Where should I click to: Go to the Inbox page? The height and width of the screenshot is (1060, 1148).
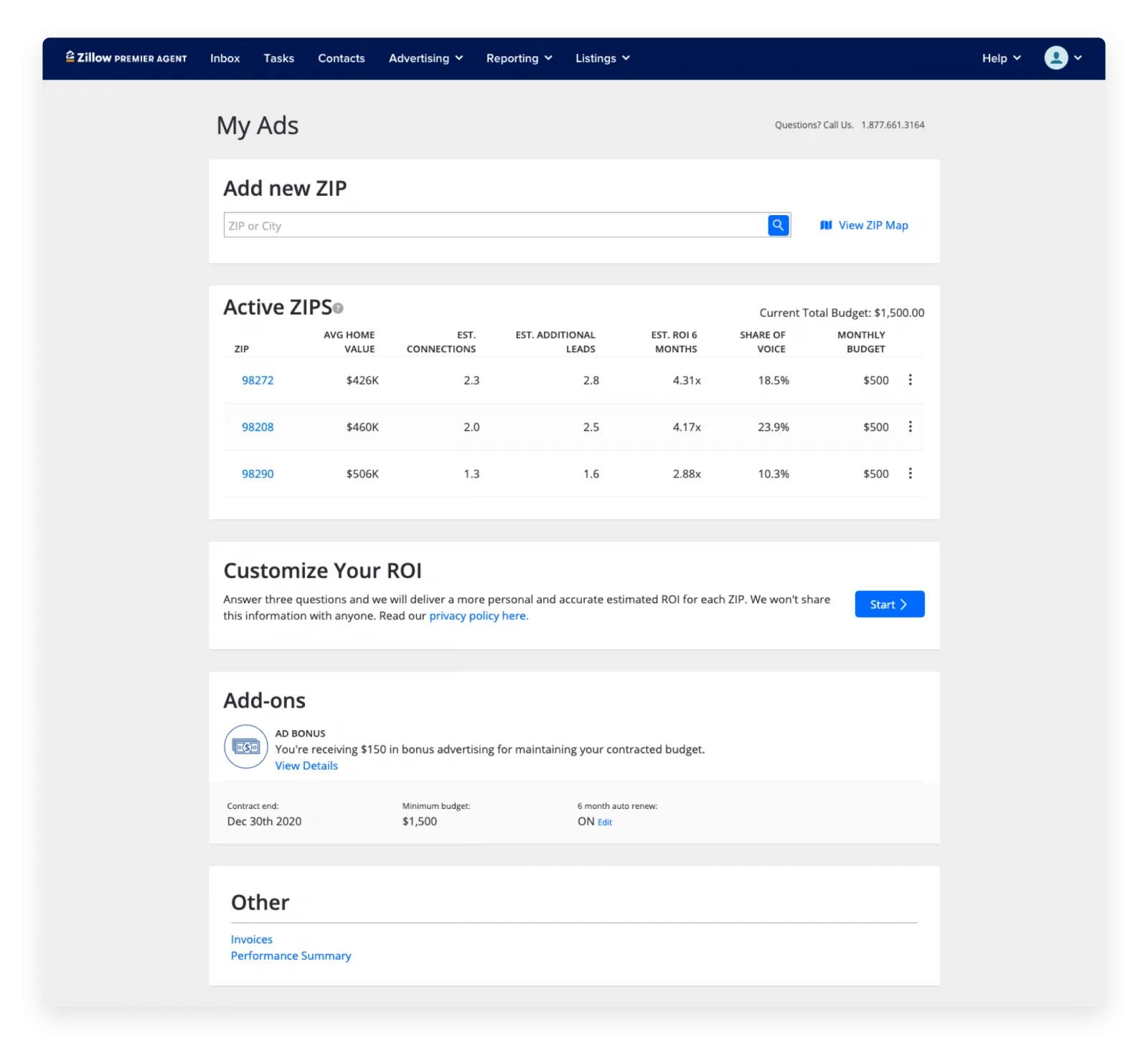pos(225,58)
